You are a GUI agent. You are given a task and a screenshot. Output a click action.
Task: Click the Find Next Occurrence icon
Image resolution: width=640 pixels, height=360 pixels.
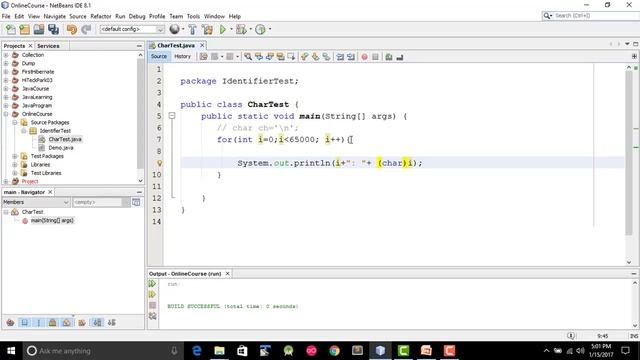[x=269, y=57]
